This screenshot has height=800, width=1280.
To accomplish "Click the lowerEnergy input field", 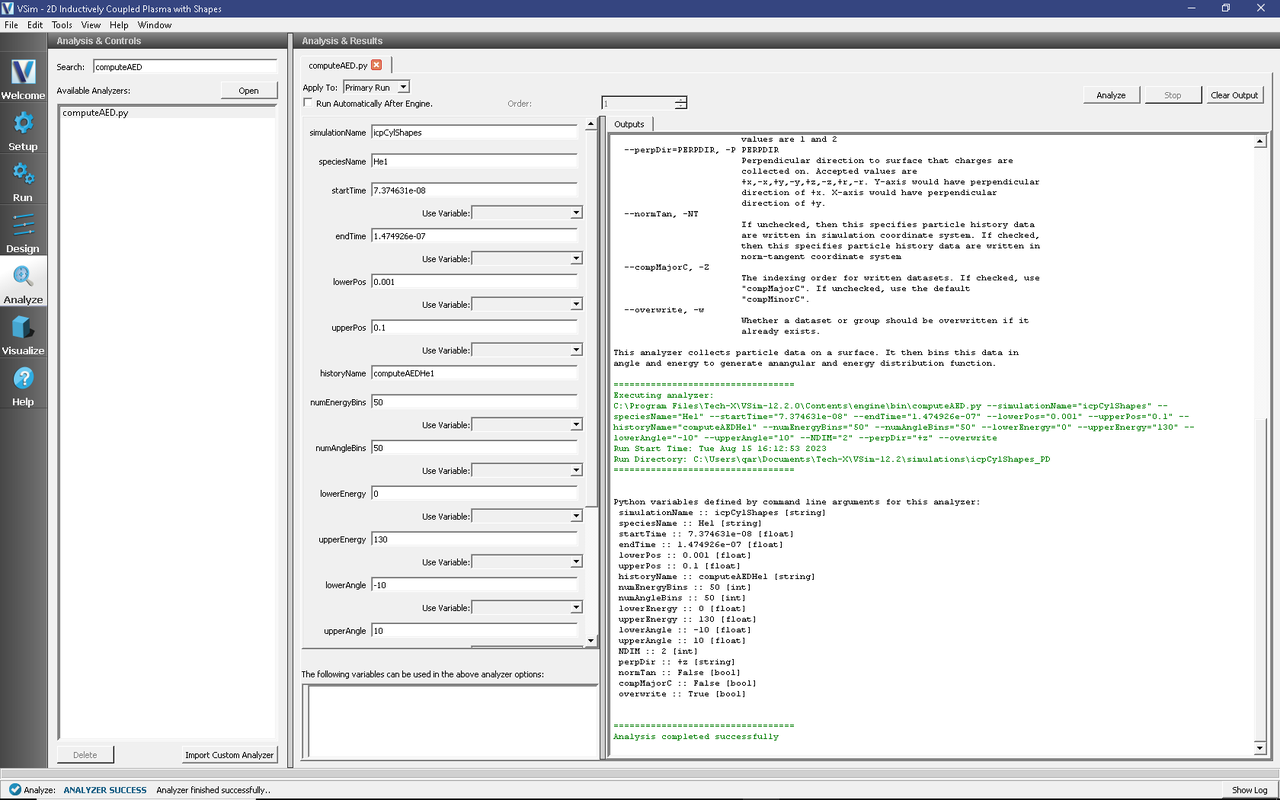I will click(474, 494).
